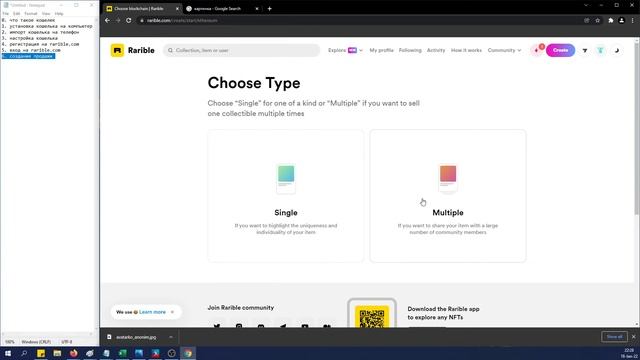Open Notepad File menu
The image size is (640, 360).
[6, 13]
